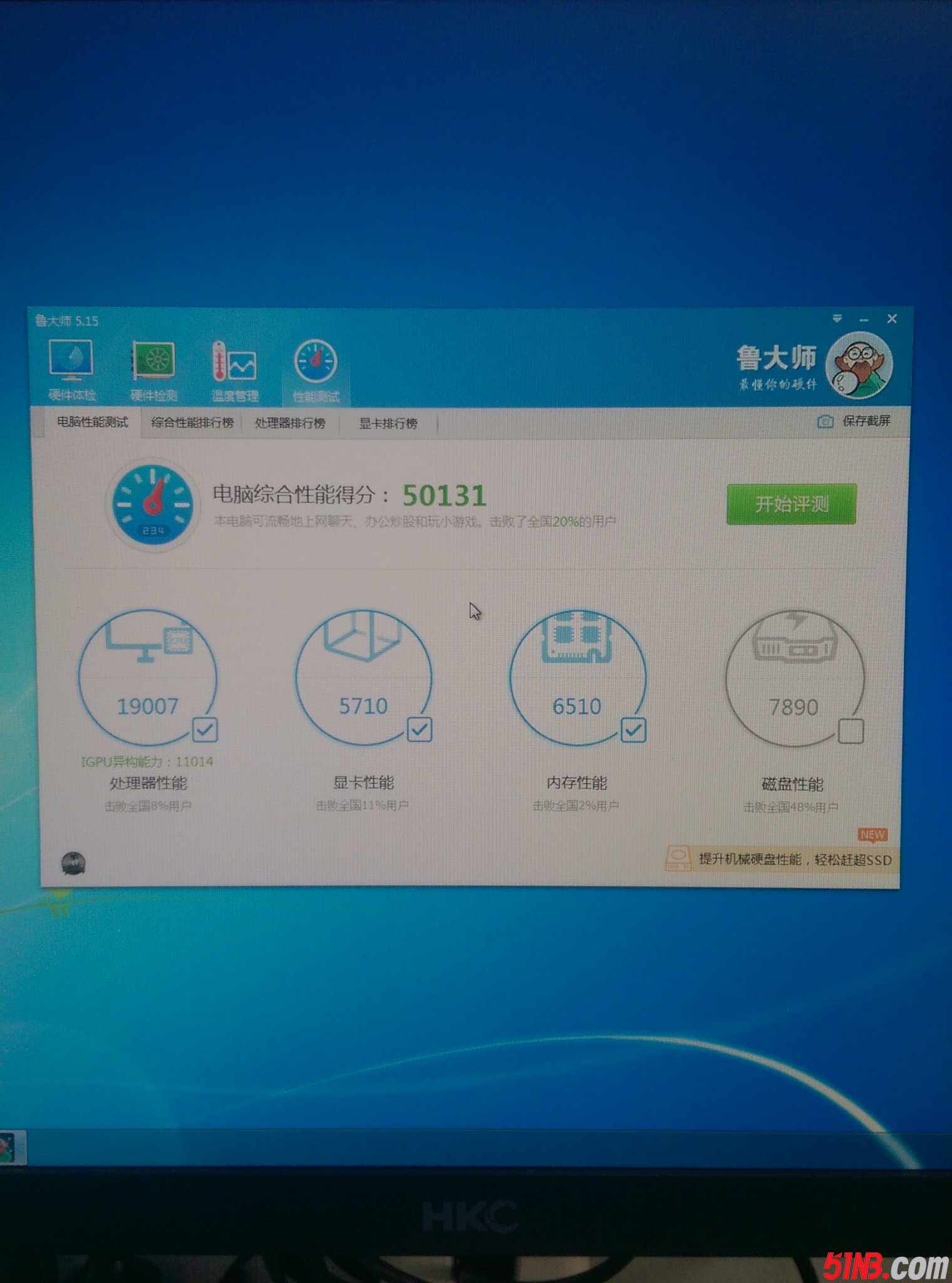Enable the 磁盘性能 test checkbox
The width and height of the screenshot is (952, 1283).
pos(851,731)
